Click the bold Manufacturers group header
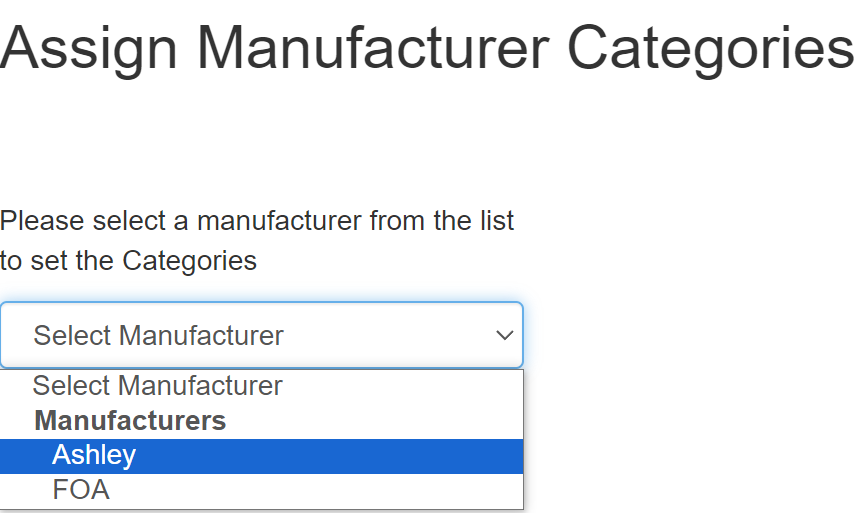This screenshot has height=513, width=857. (x=130, y=421)
